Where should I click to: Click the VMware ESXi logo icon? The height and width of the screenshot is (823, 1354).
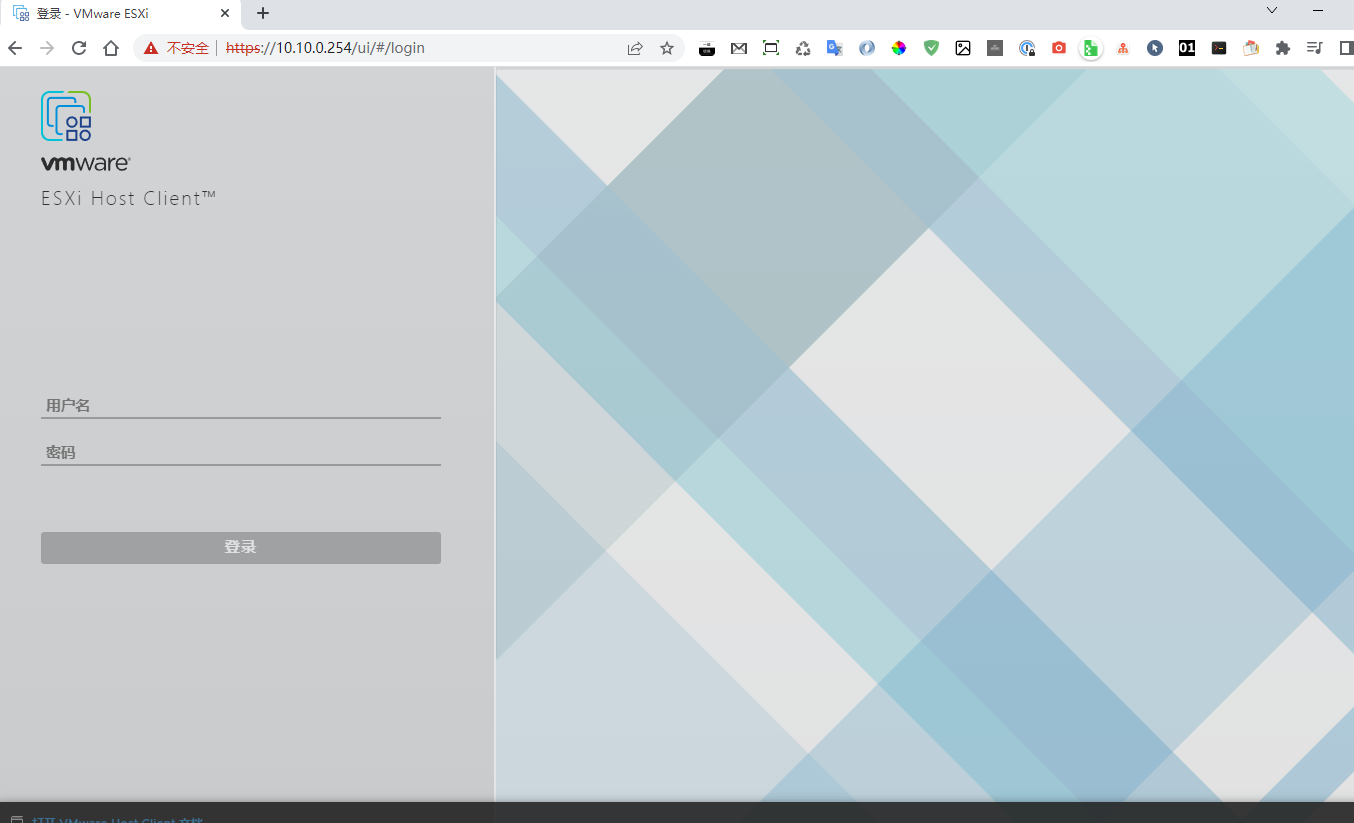66,116
